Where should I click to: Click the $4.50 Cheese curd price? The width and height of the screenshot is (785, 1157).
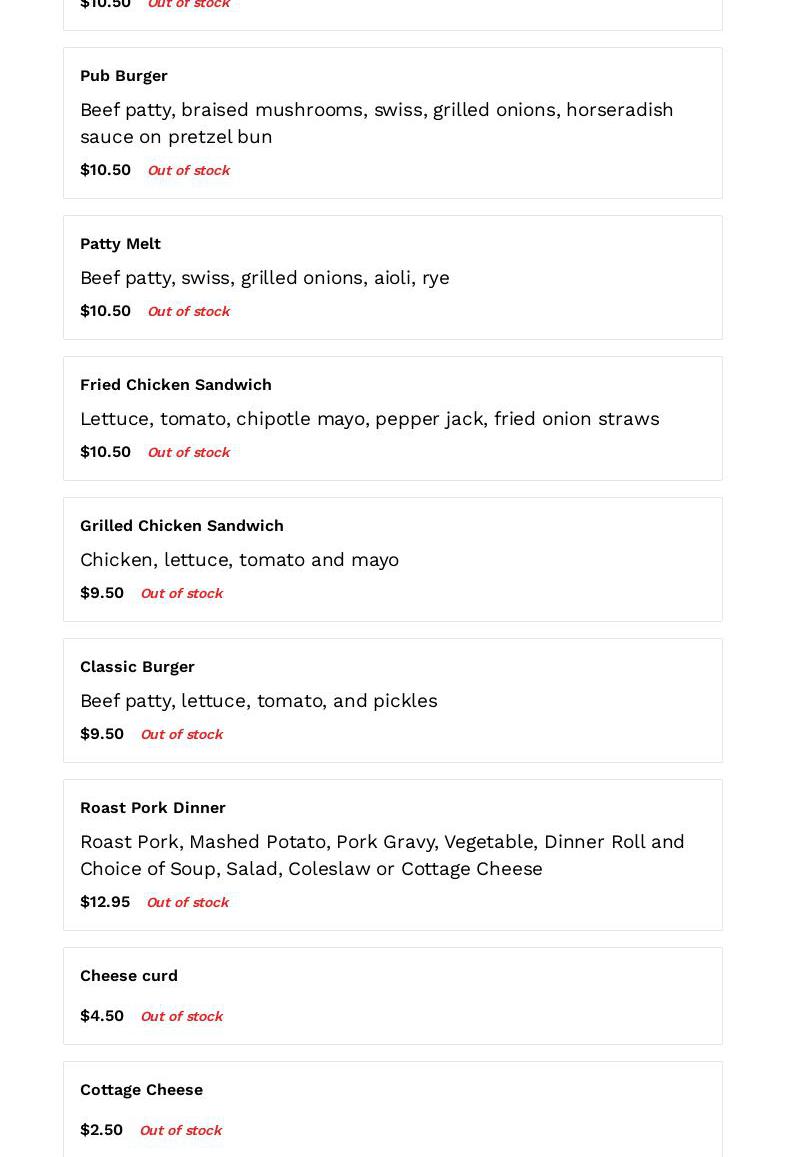pos(102,1016)
